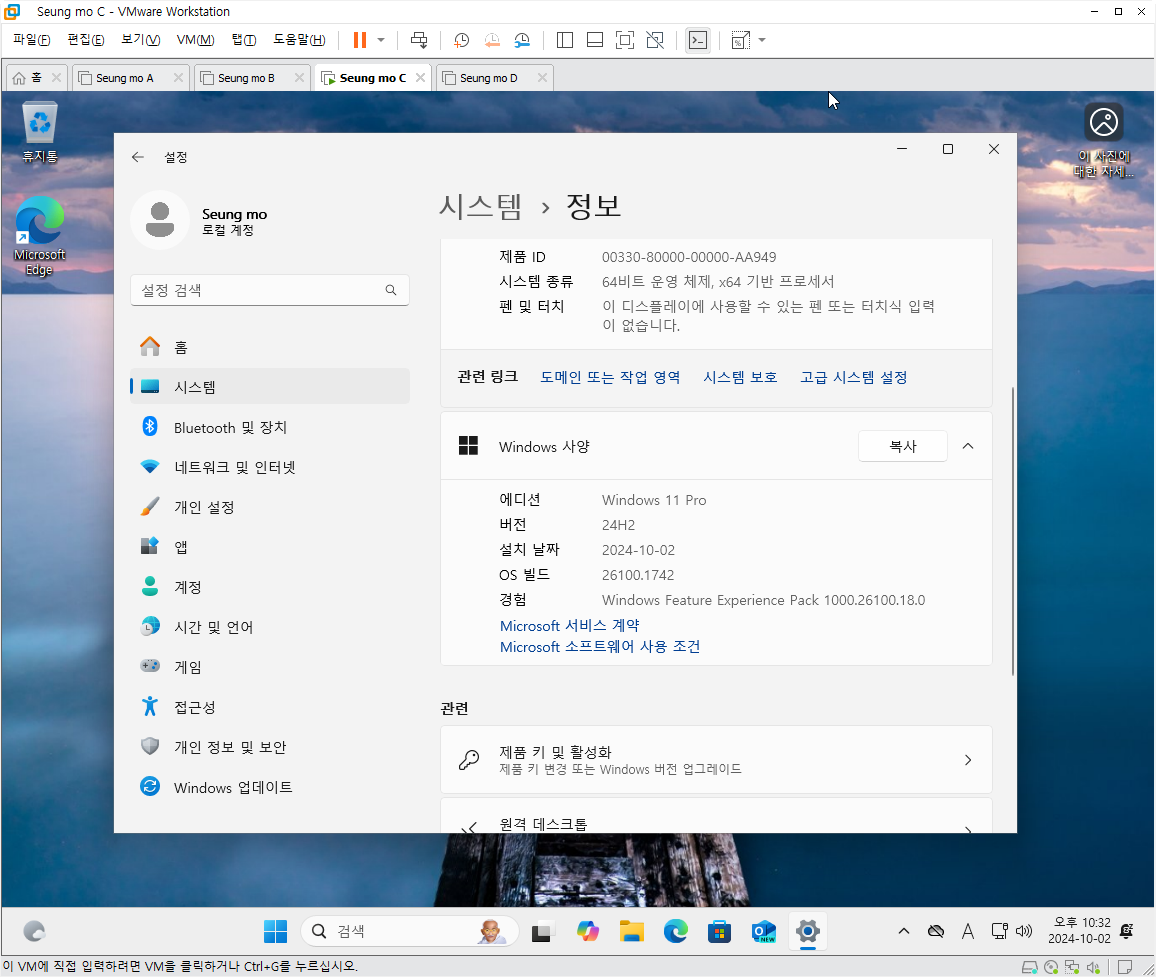Open Windows 업데이트 in the sidebar

[270, 787]
